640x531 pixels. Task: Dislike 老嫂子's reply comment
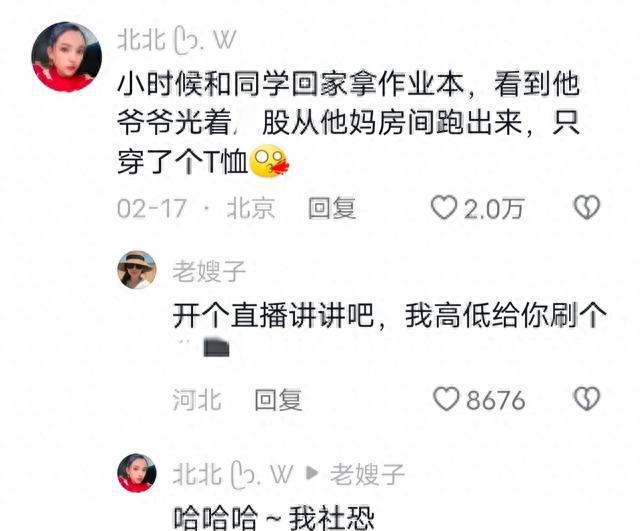click(587, 399)
